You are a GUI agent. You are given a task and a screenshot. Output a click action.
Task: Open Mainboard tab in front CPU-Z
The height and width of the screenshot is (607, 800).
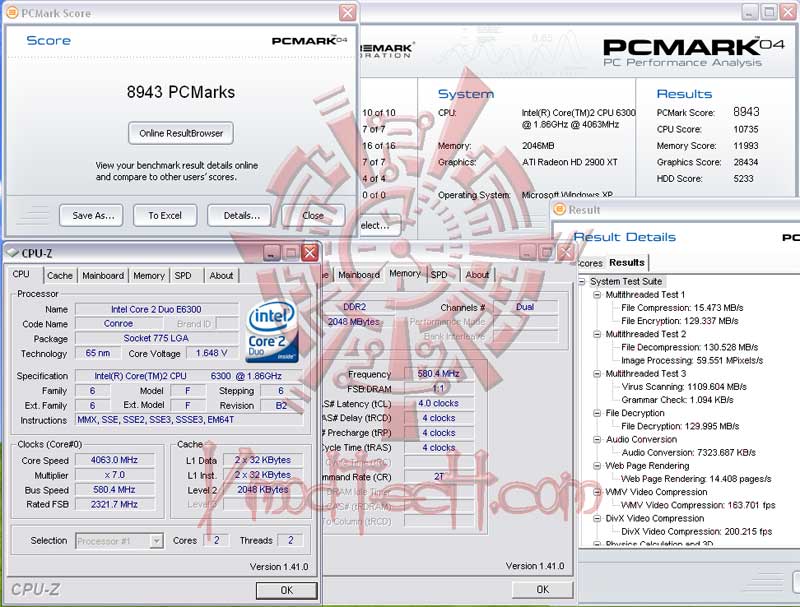point(103,275)
